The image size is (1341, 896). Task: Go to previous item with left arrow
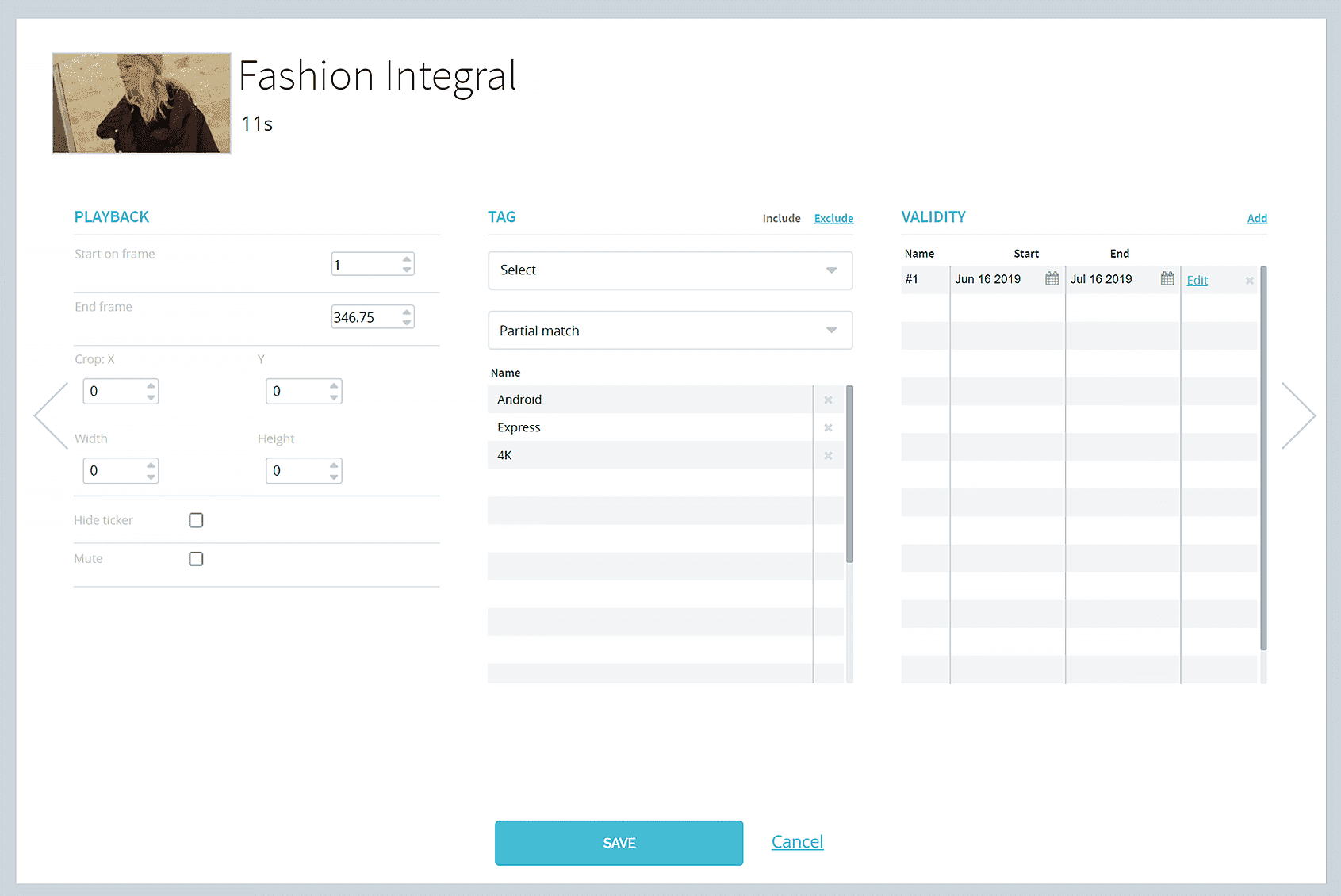[x=51, y=415]
